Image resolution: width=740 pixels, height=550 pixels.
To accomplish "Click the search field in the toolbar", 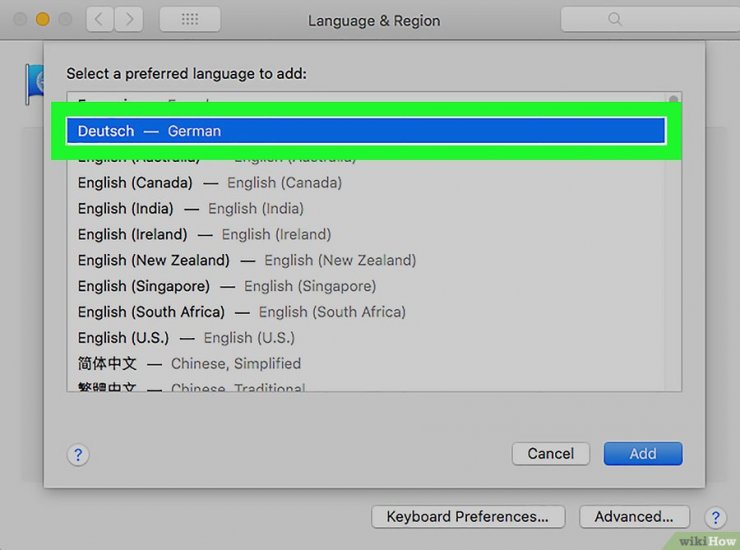I will click(650, 19).
